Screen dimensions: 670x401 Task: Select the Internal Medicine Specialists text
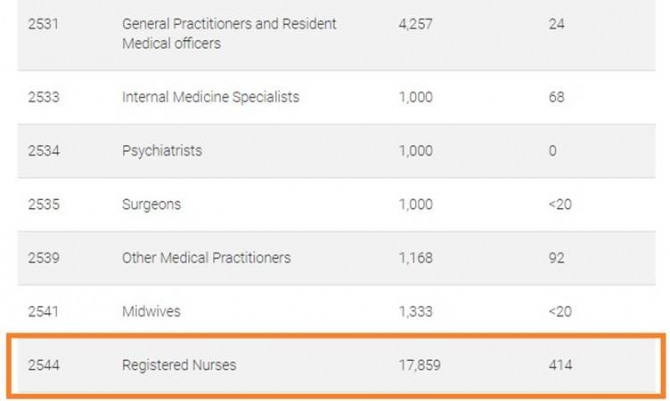(210, 97)
